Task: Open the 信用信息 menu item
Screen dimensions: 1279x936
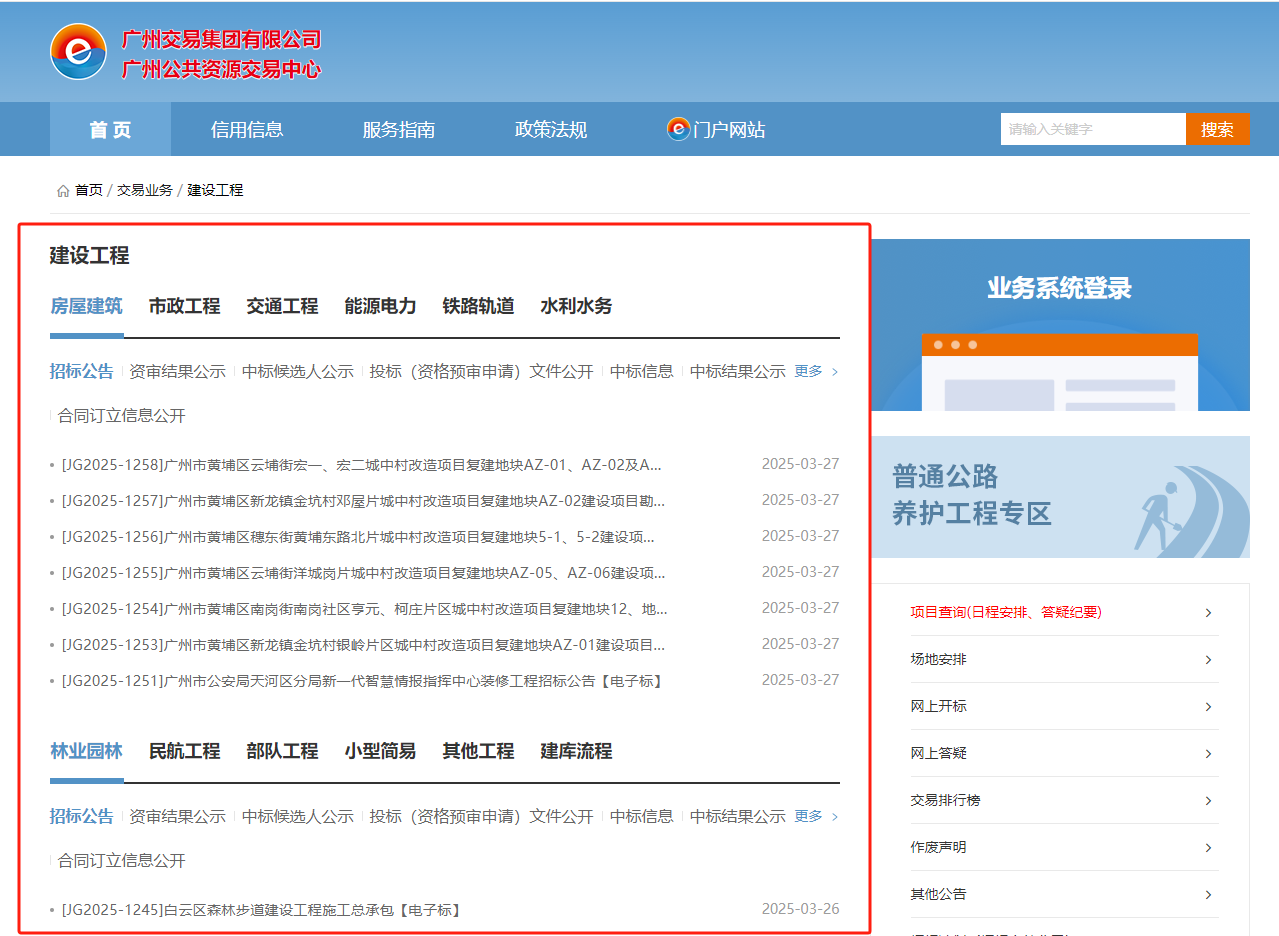Action: [247, 129]
